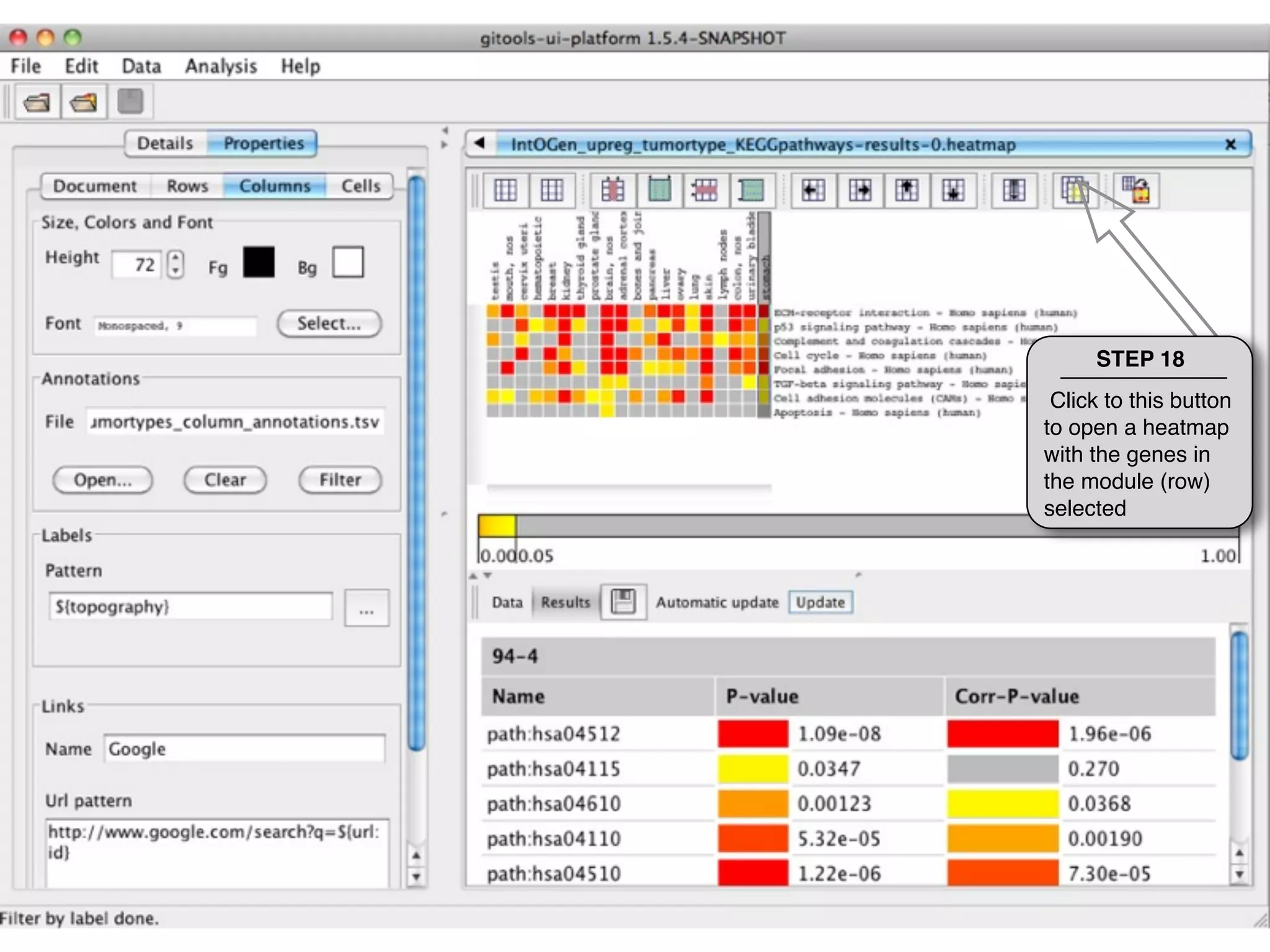
Task: Switch to the Properties tab
Action: (264, 144)
